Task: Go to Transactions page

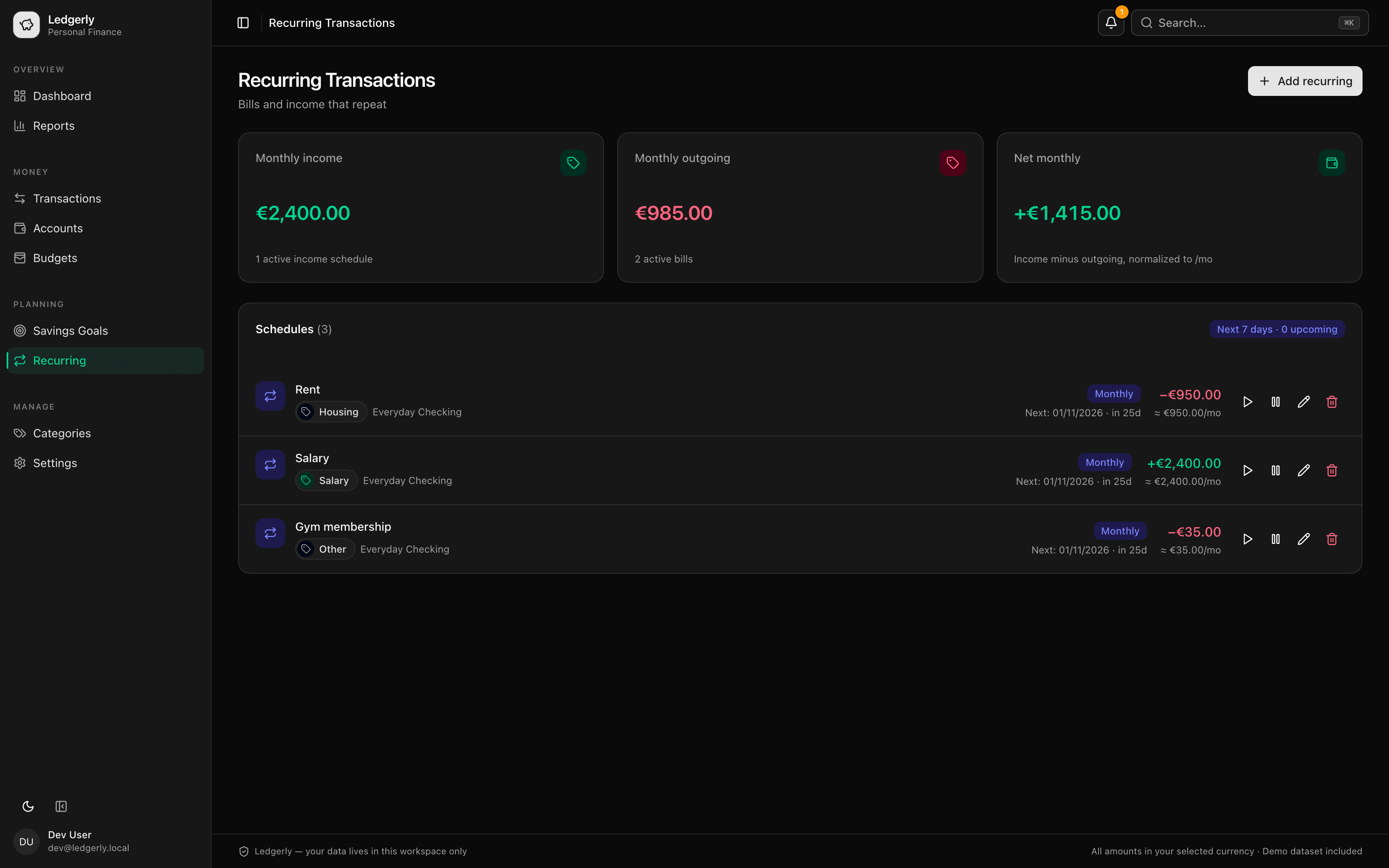Action: pos(105,199)
